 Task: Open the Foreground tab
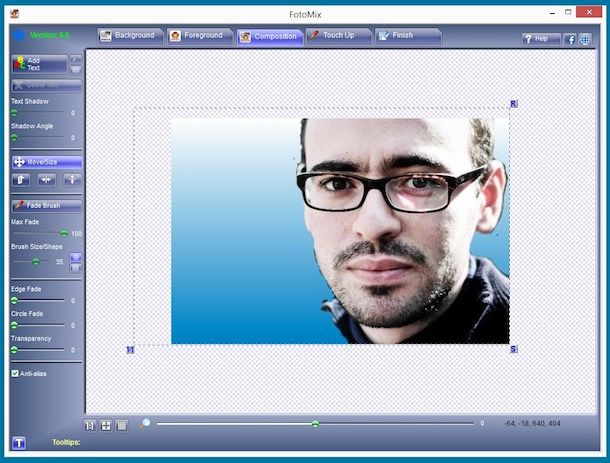pyautogui.click(x=199, y=36)
